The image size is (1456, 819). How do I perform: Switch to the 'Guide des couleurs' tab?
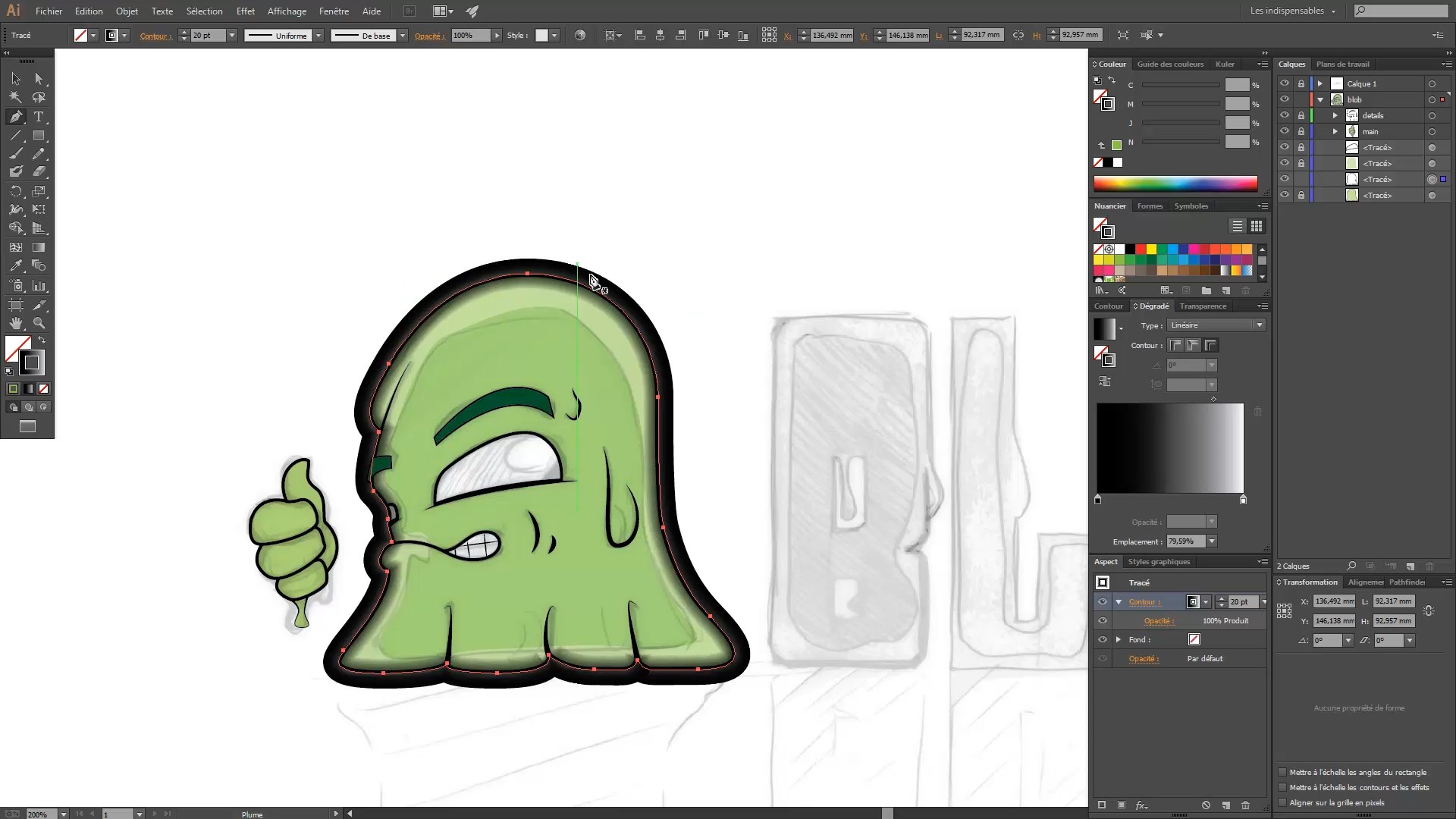pyautogui.click(x=1170, y=64)
